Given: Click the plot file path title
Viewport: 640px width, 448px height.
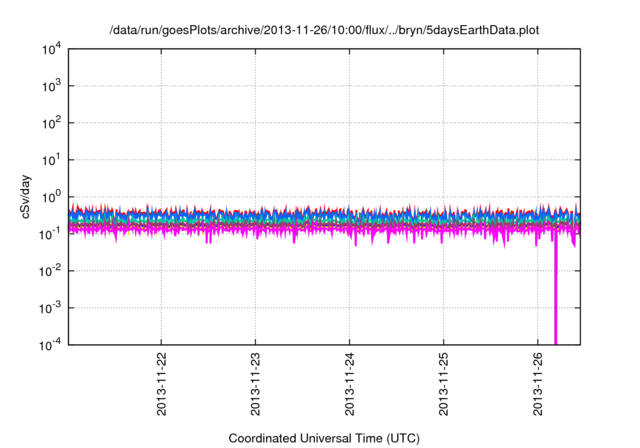Looking at the screenshot, I should pyautogui.click(x=324, y=30).
